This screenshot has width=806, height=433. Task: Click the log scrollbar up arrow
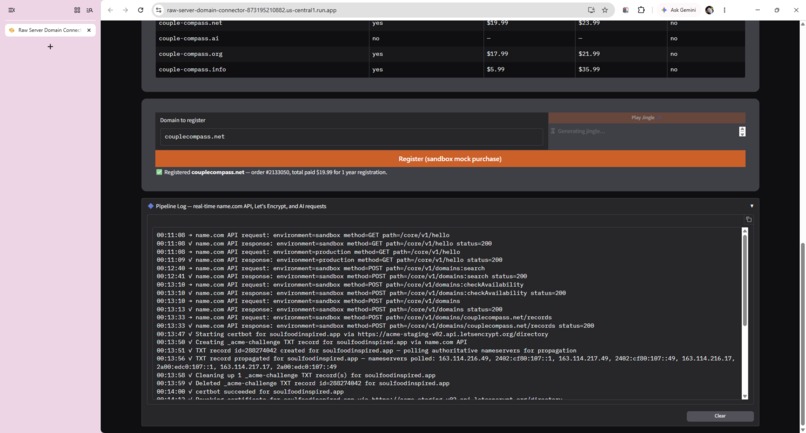(744, 231)
